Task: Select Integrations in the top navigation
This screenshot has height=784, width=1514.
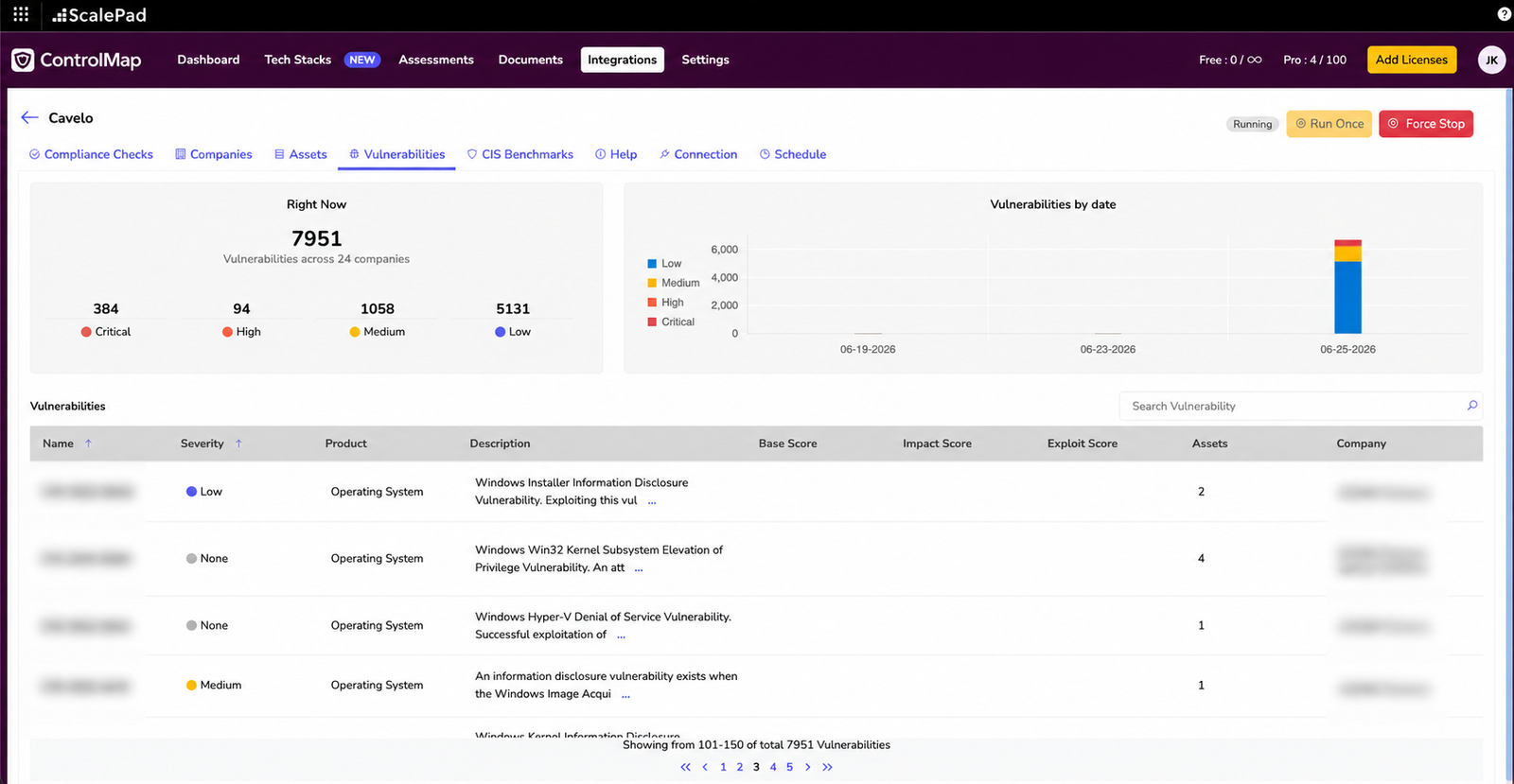Action: pyautogui.click(x=623, y=60)
